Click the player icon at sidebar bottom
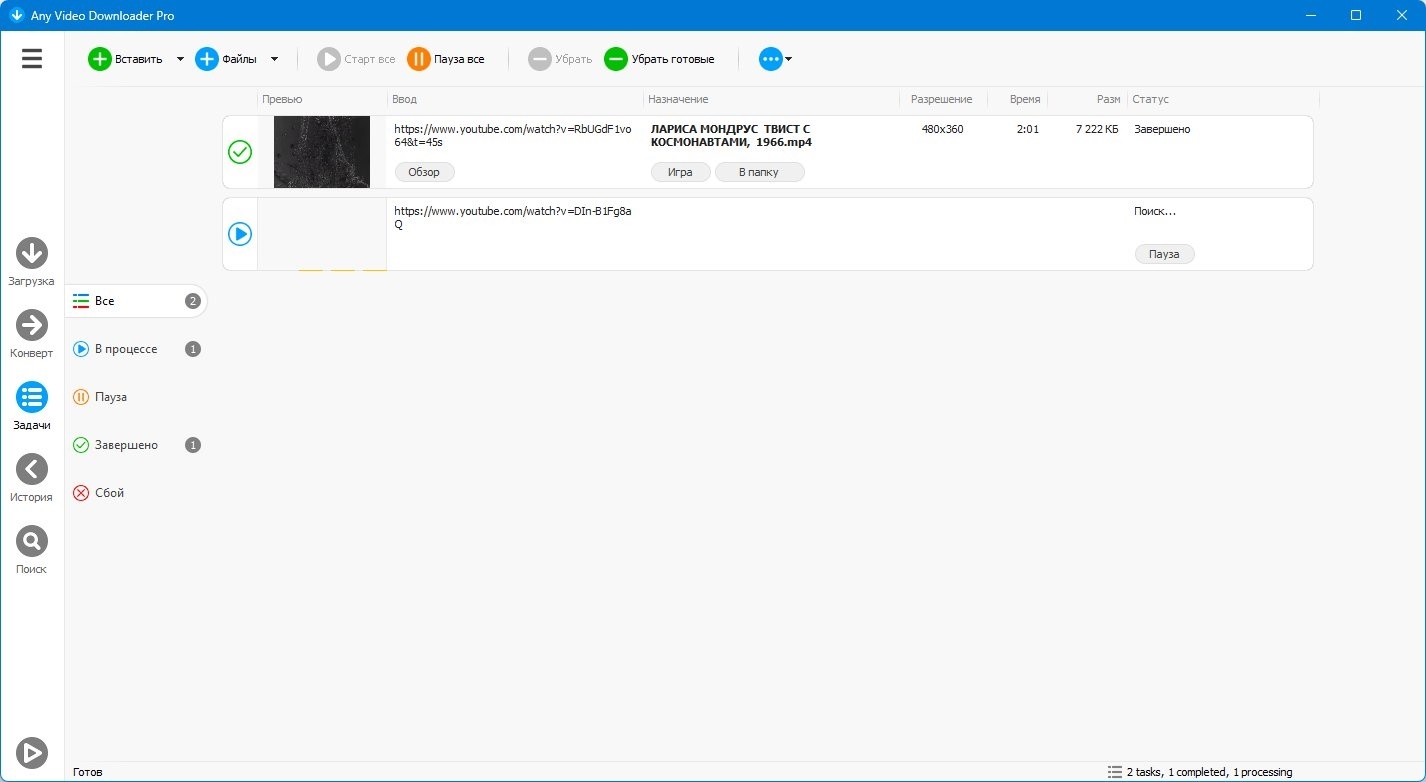The image size is (1426, 782). click(x=32, y=752)
